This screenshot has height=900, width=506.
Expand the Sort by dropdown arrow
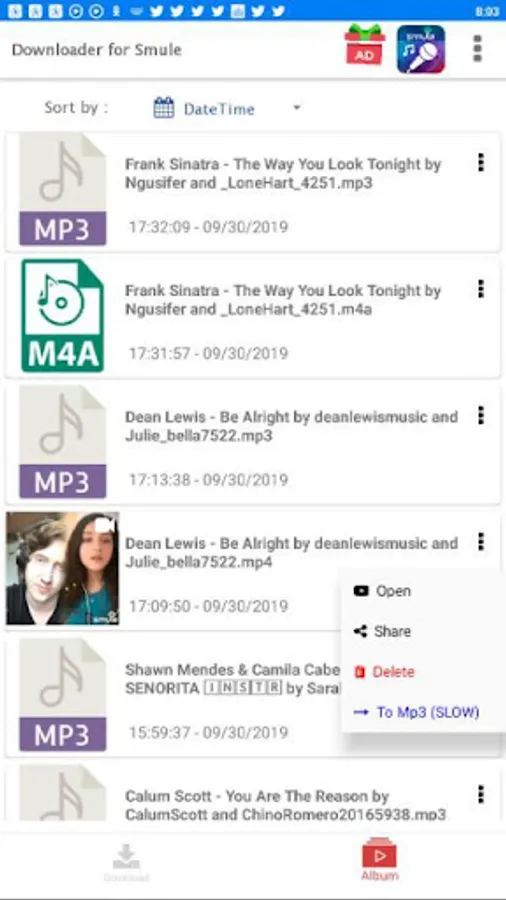[297, 107]
